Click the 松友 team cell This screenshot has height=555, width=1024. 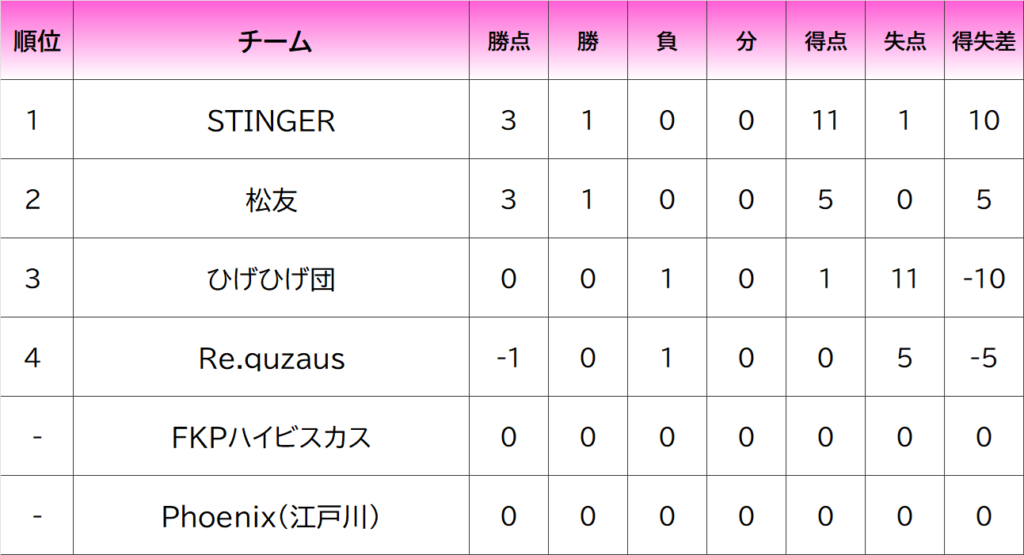(x=271, y=198)
